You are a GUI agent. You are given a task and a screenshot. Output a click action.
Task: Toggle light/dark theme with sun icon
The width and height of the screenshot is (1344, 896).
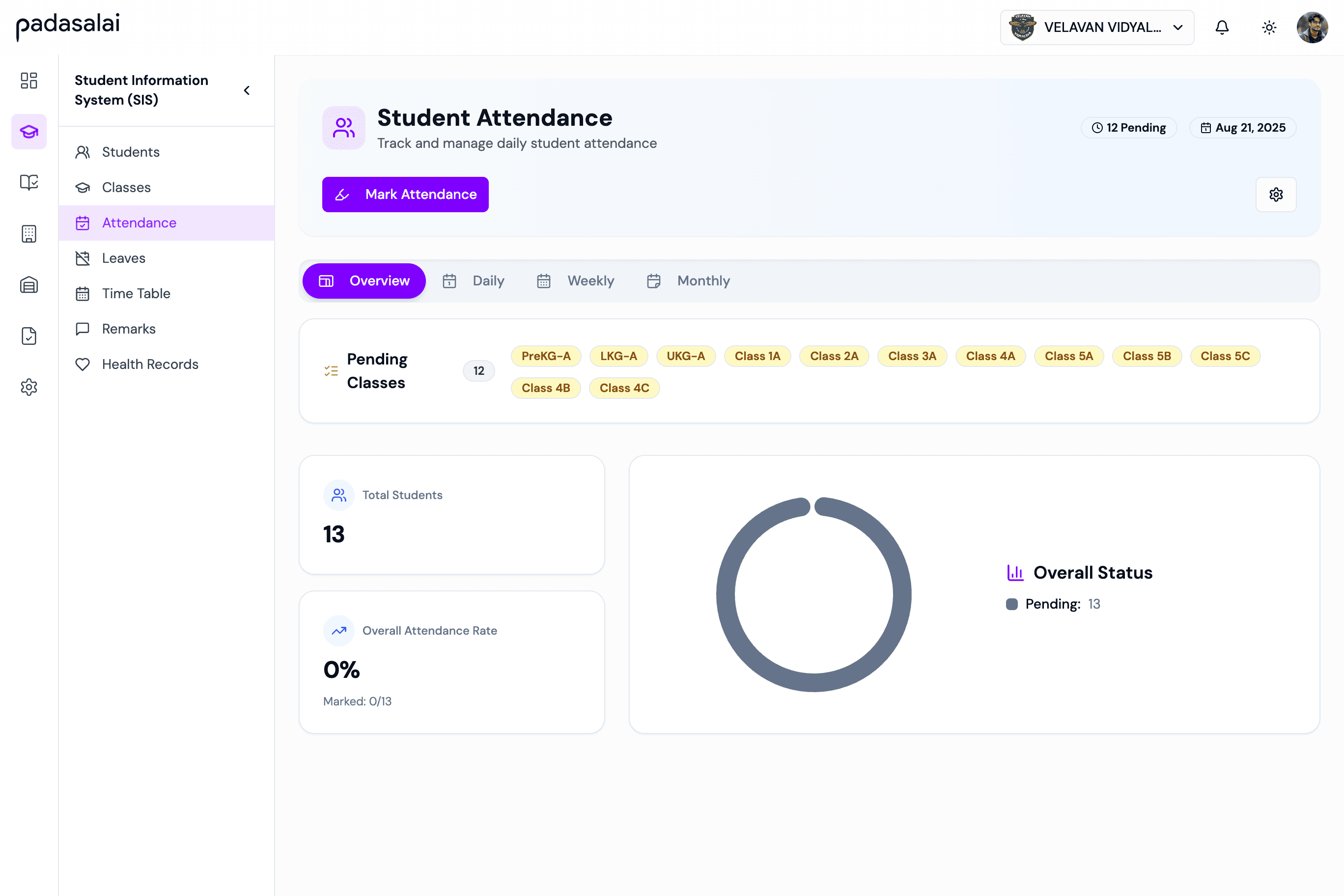[x=1268, y=27]
